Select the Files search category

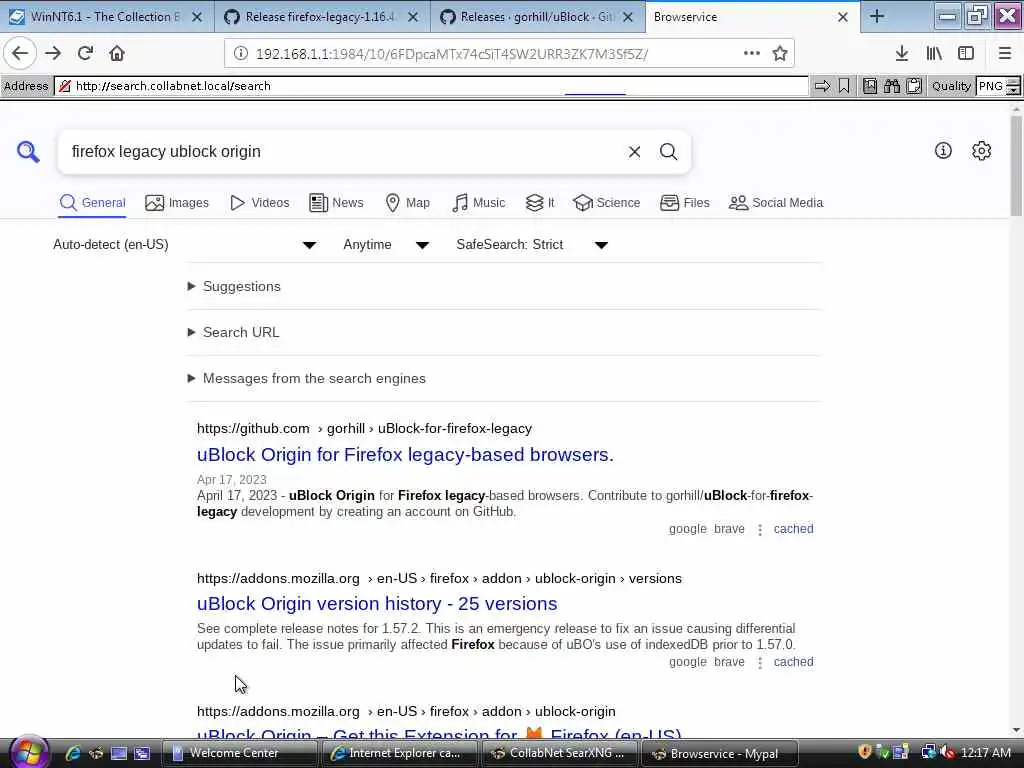coord(684,203)
